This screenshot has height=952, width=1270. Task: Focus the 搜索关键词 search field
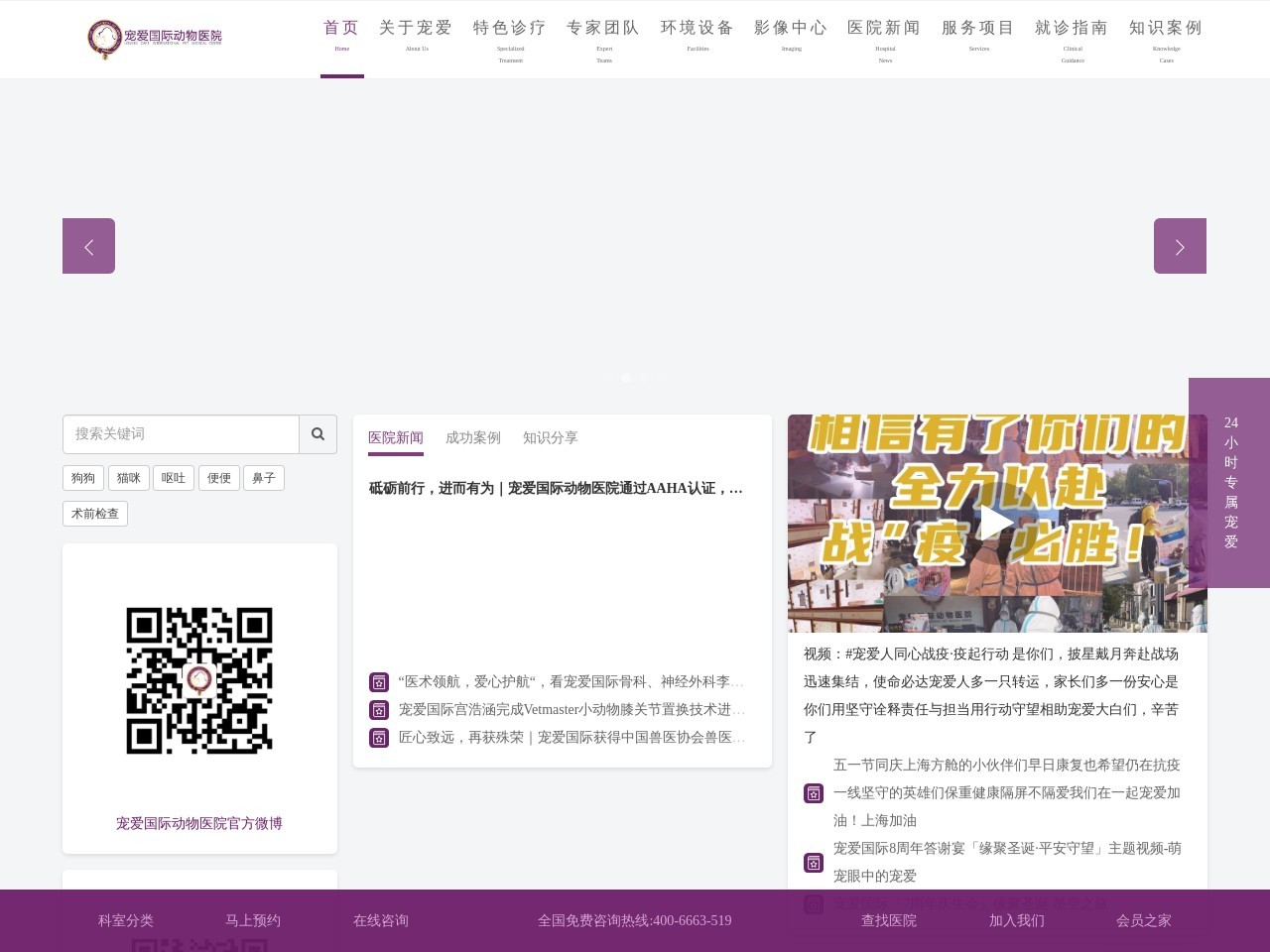(x=181, y=434)
